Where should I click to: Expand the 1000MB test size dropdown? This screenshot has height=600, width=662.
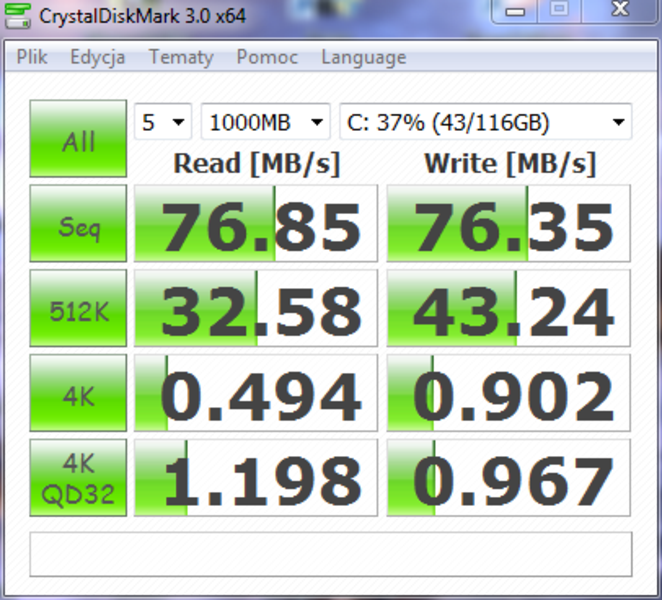(x=266, y=122)
